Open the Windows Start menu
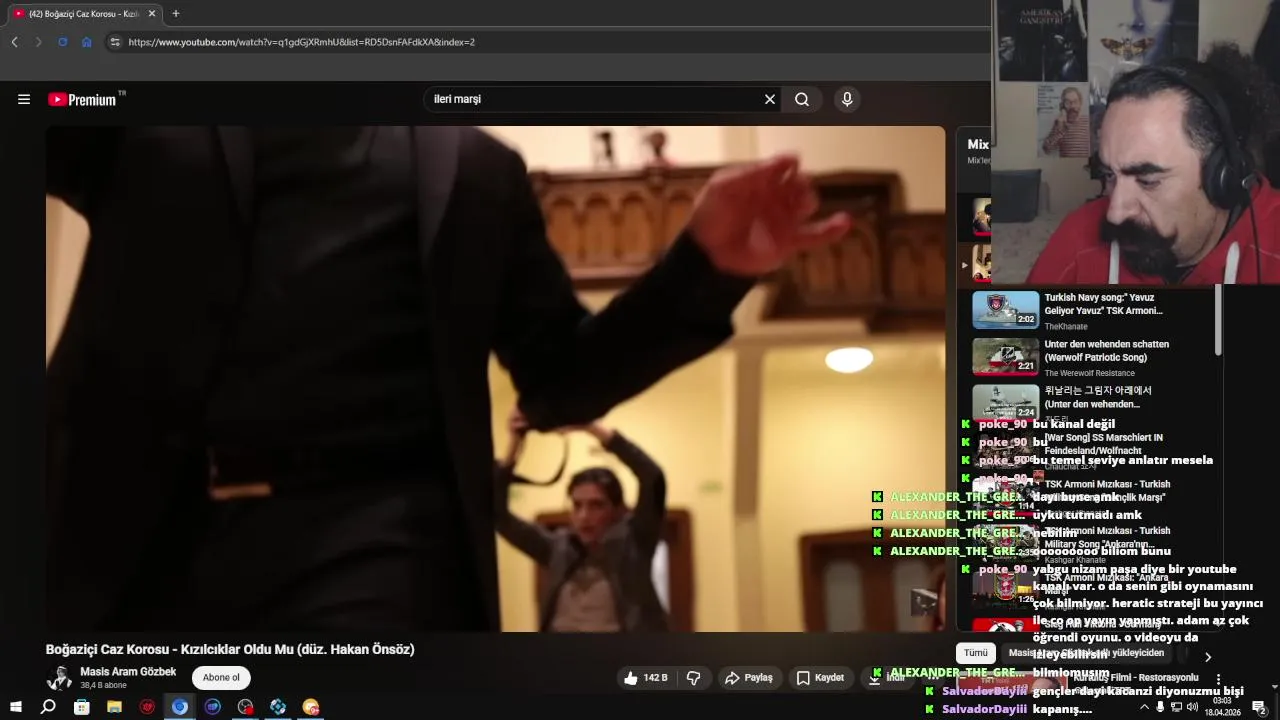The image size is (1280, 720). point(15,707)
